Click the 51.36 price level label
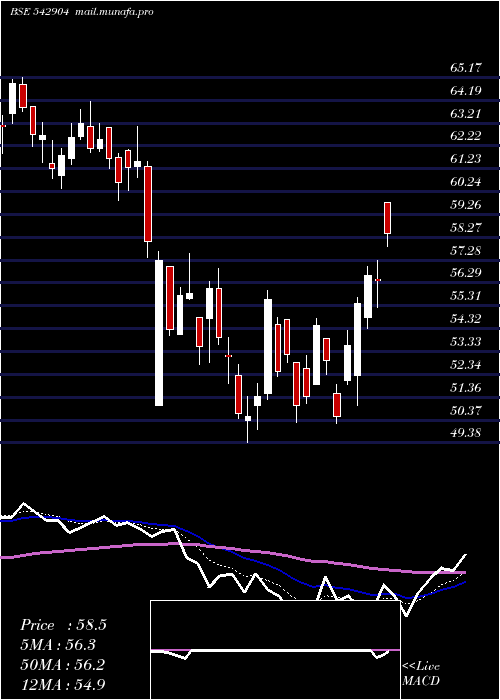This screenshot has width=500, height=700. (466, 387)
